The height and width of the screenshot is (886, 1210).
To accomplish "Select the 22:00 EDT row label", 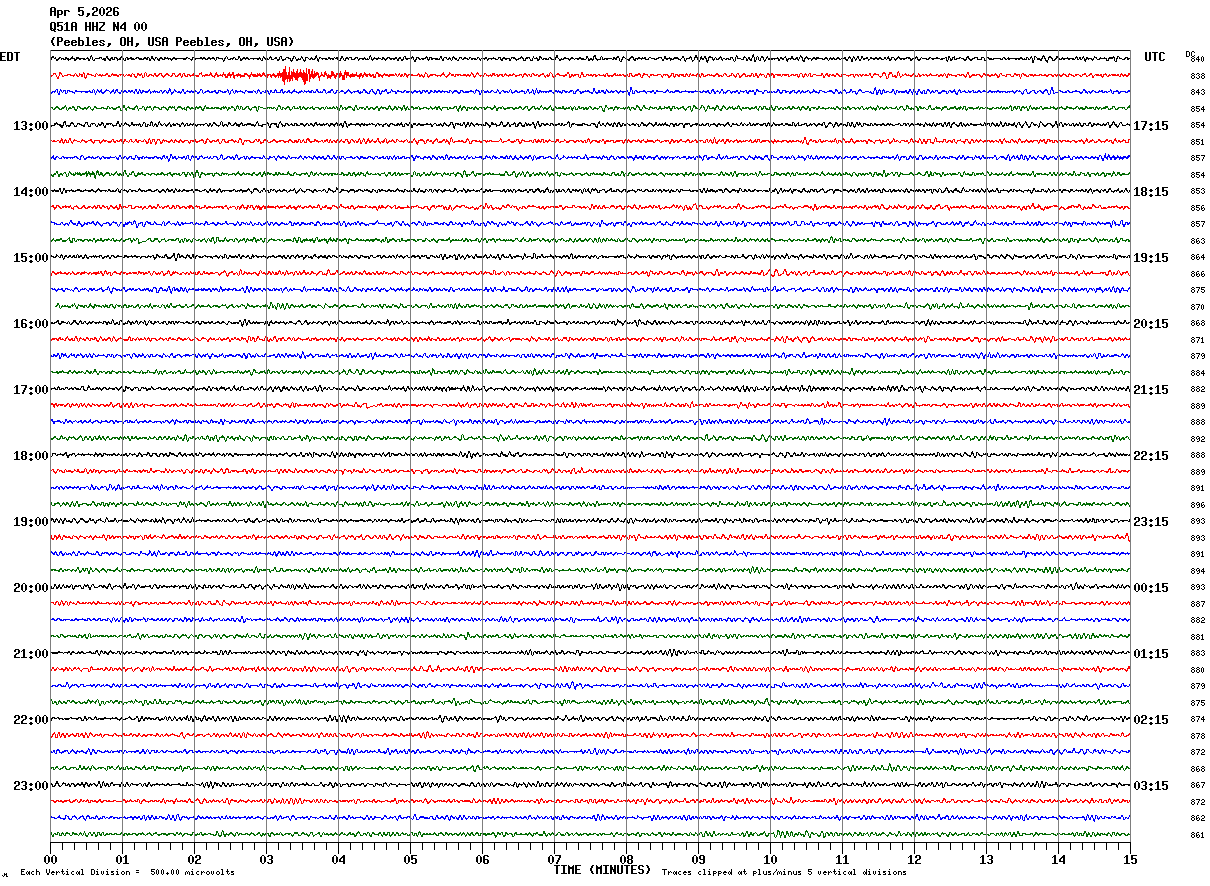I will tap(30, 720).
